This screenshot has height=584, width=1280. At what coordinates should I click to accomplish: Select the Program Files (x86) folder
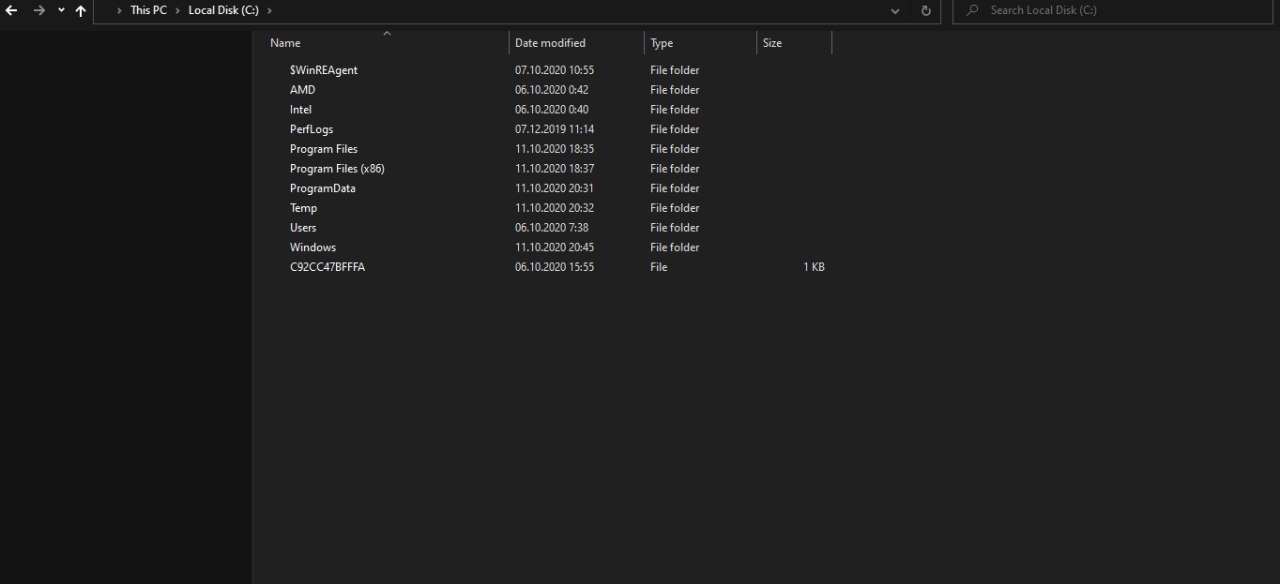337,168
